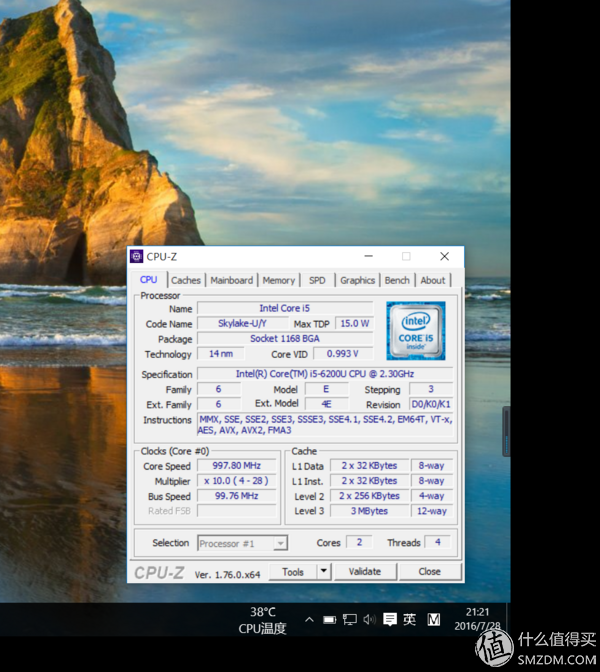Viewport: 600px width, 672px height.
Task: Click the Level 2 '4-way' value
Action: 432,496
